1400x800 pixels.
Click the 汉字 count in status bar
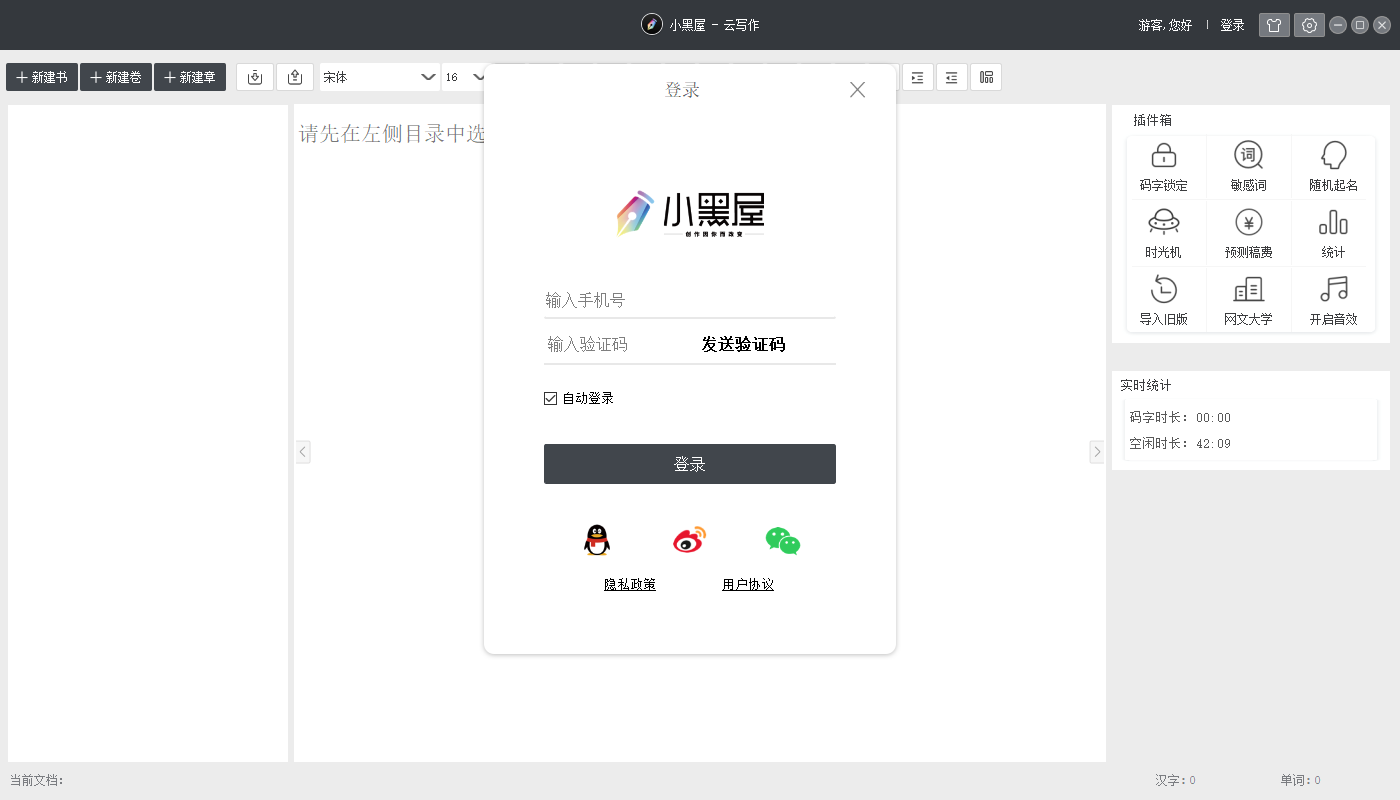point(1175,780)
